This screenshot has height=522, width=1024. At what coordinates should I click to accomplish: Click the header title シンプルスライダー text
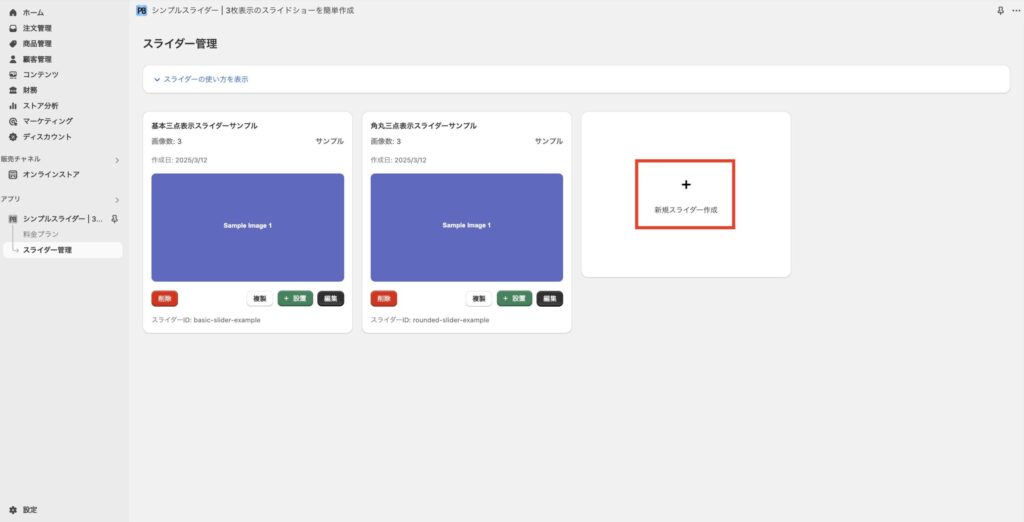[x=252, y=10]
